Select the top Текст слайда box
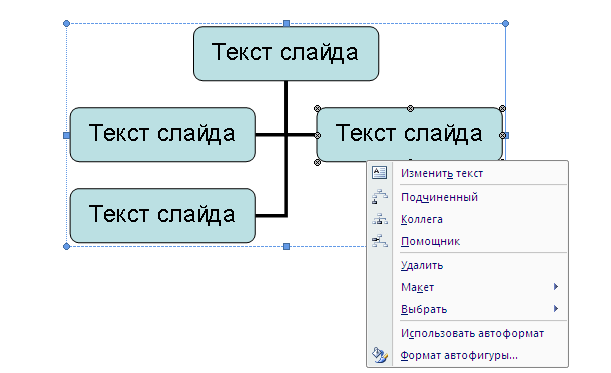 click(x=286, y=54)
